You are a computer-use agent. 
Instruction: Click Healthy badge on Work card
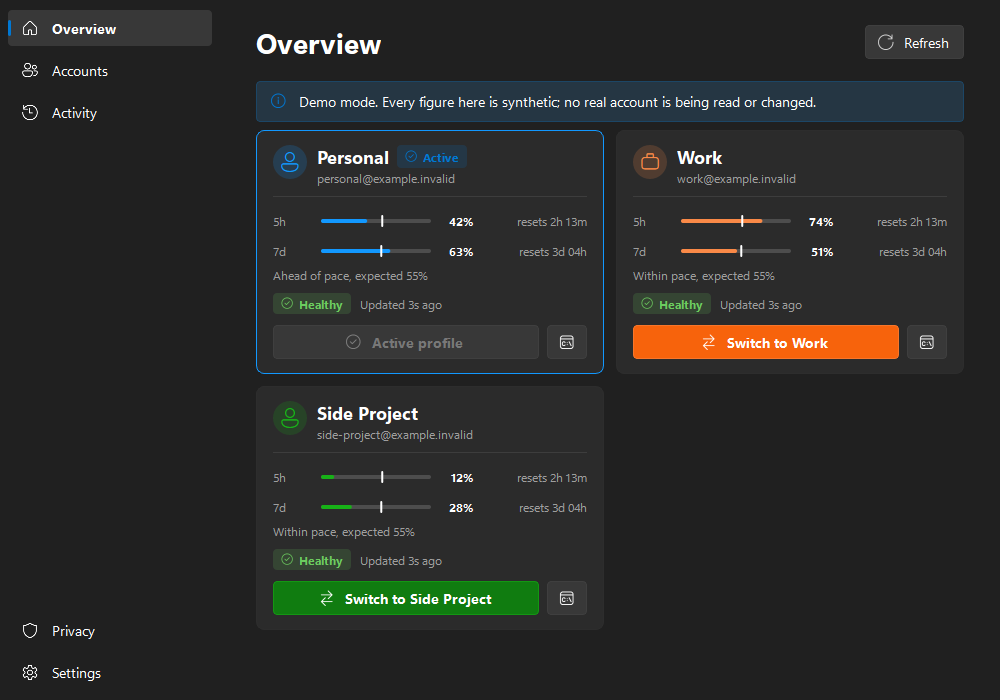click(x=672, y=304)
